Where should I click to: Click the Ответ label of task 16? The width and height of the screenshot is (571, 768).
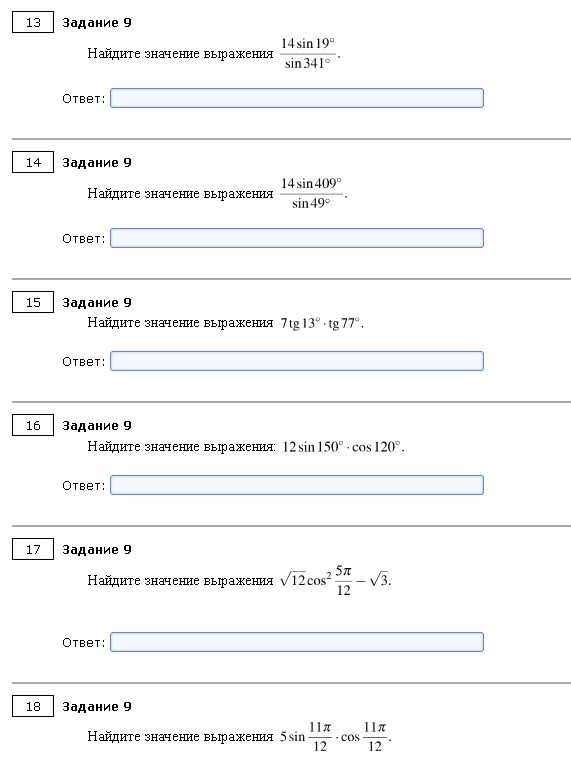(84, 485)
